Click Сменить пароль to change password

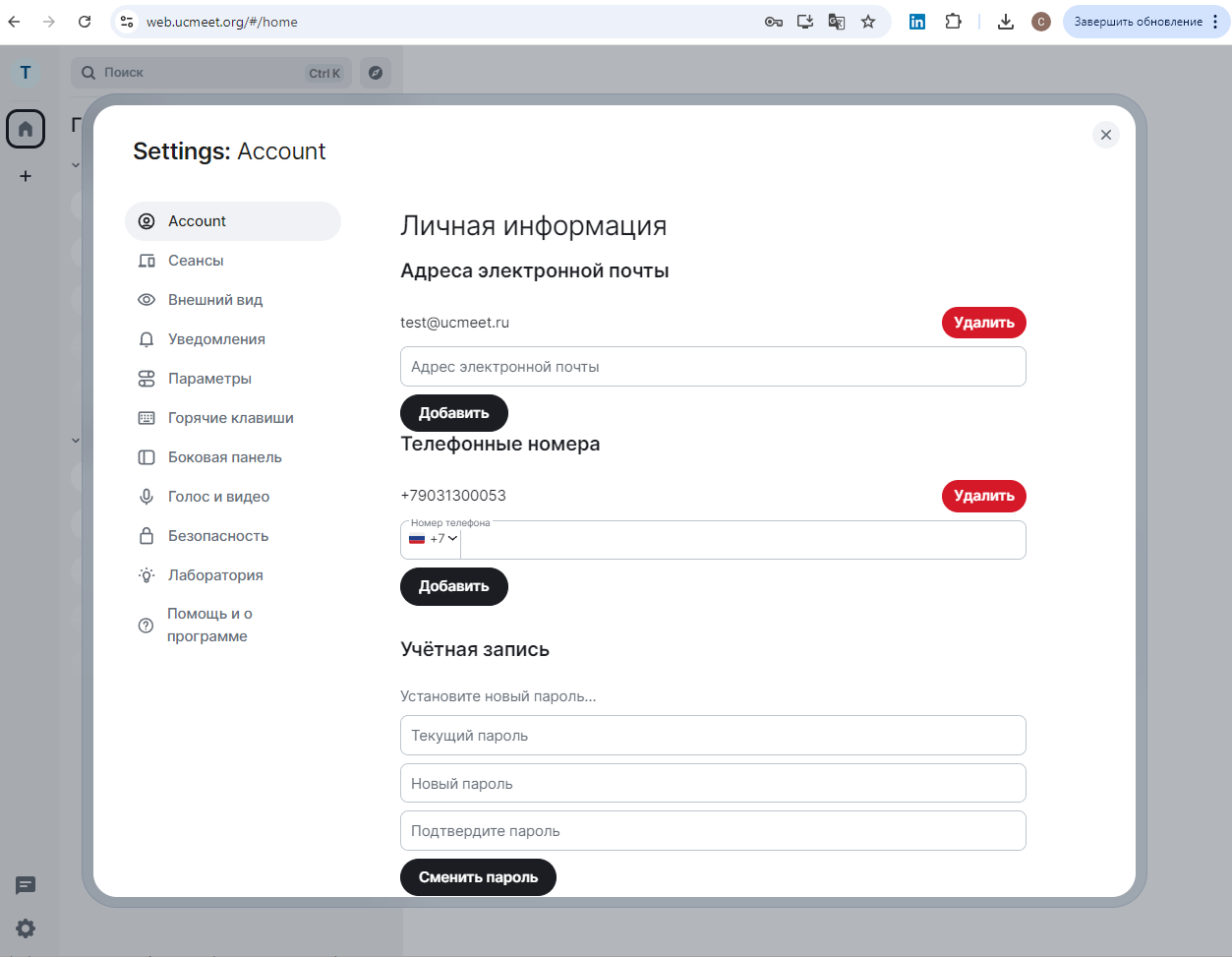478,876
